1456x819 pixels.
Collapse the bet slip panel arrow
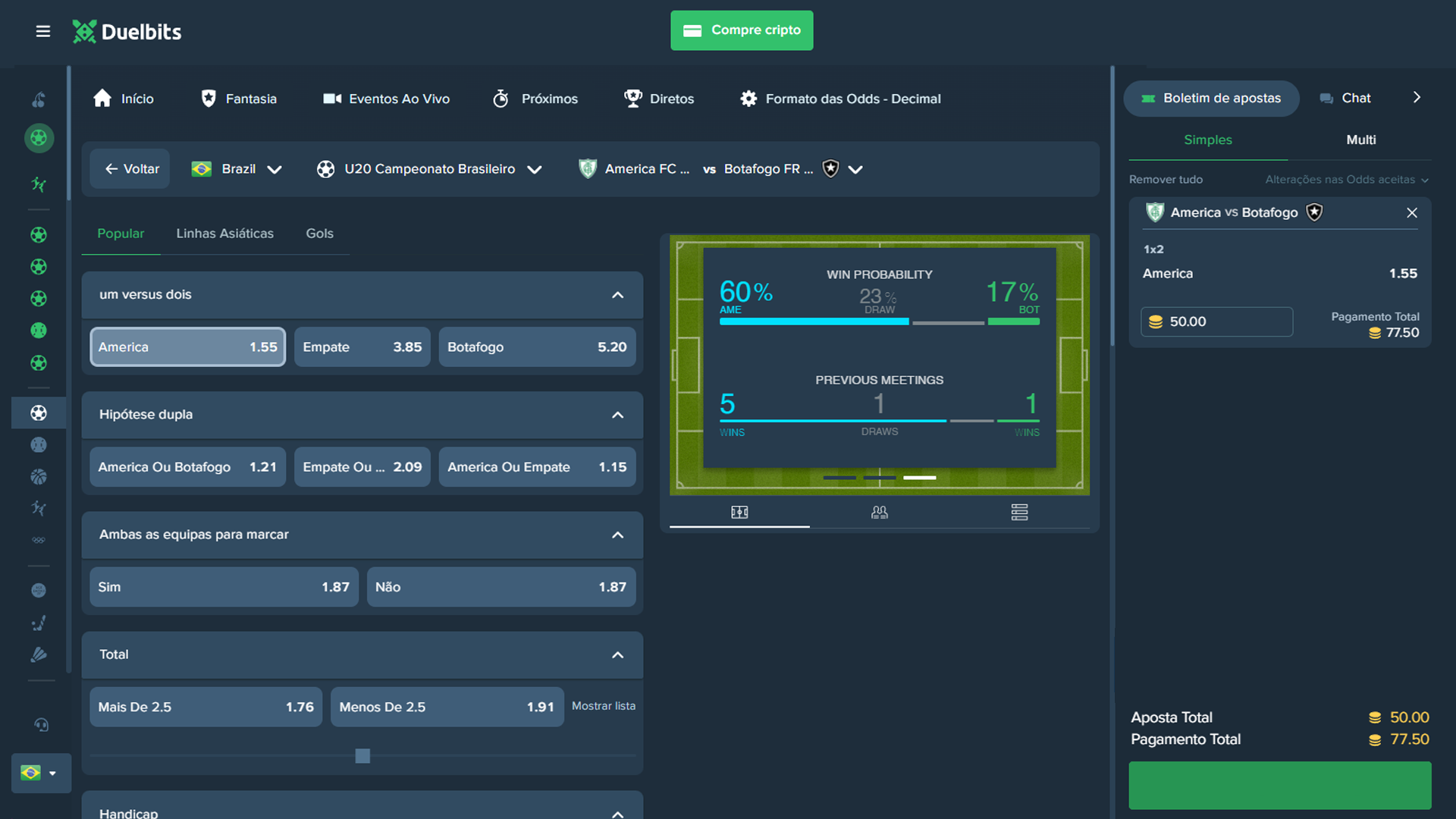point(1417,98)
